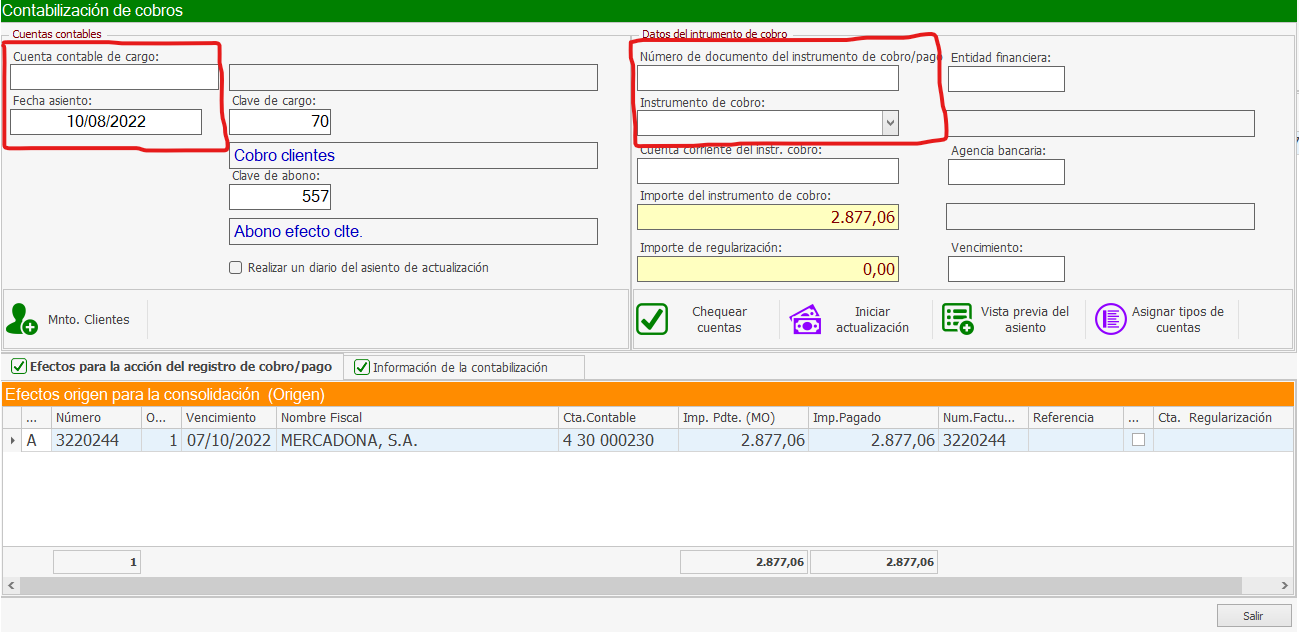This screenshot has width=1299, height=632.
Task: Click the Asignar tipos de cuentas icon
Action: (x=1111, y=319)
